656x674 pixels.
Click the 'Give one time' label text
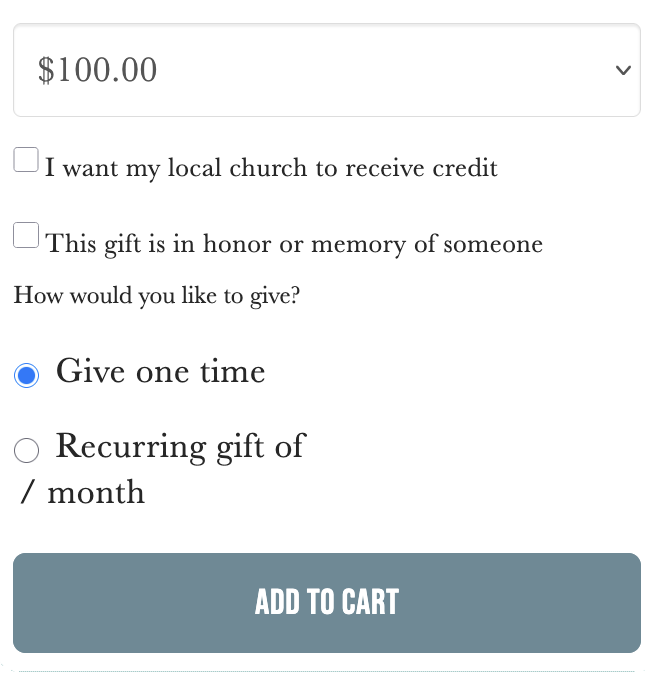(x=160, y=371)
